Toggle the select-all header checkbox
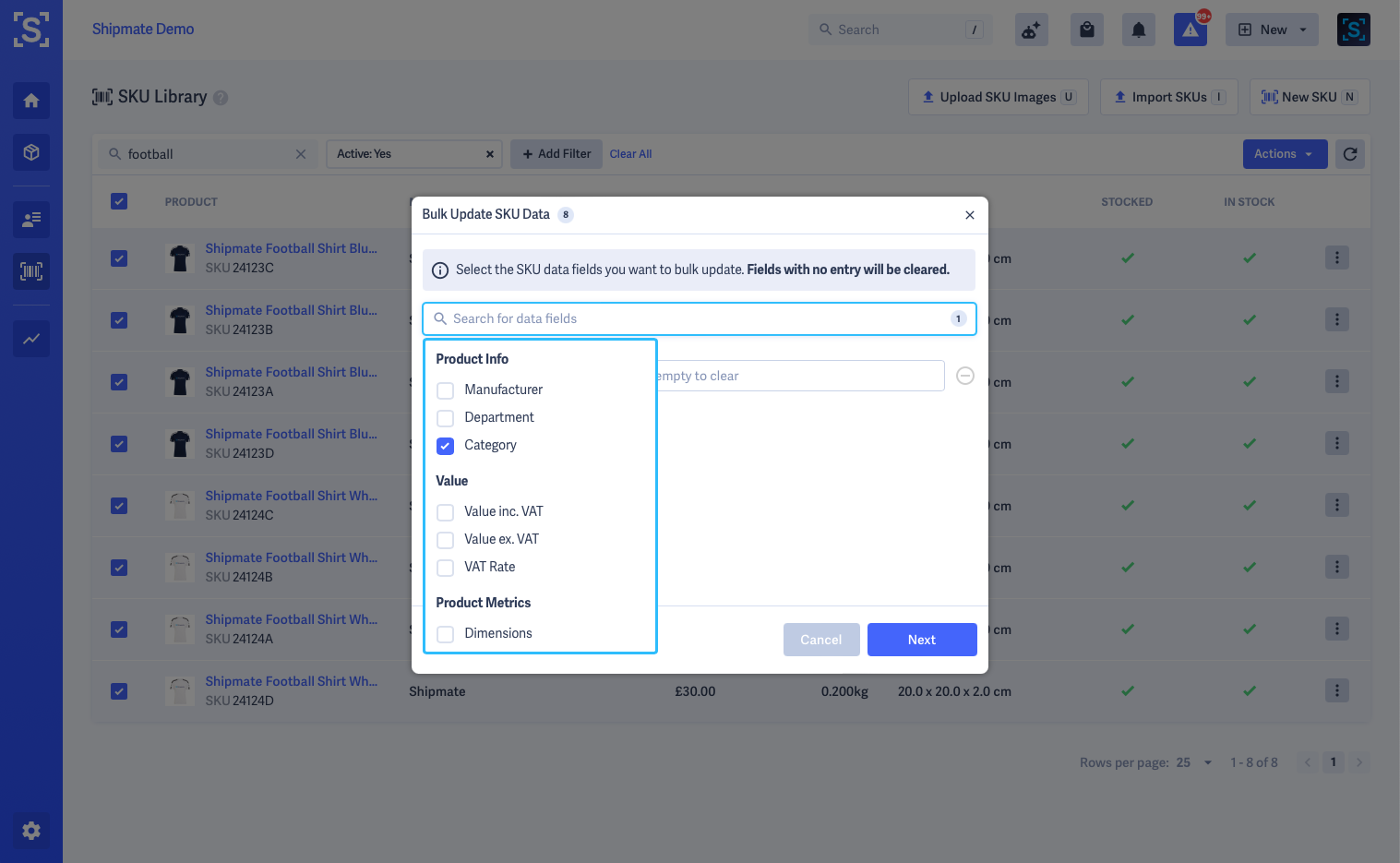The width and height of the screenshot is (1400, 863). tap(119, 201)
